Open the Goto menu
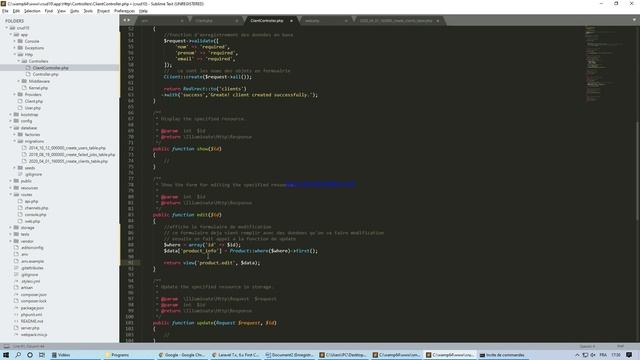Image resolution: width=640 pixels, height=360 pixels. point(75,11)
